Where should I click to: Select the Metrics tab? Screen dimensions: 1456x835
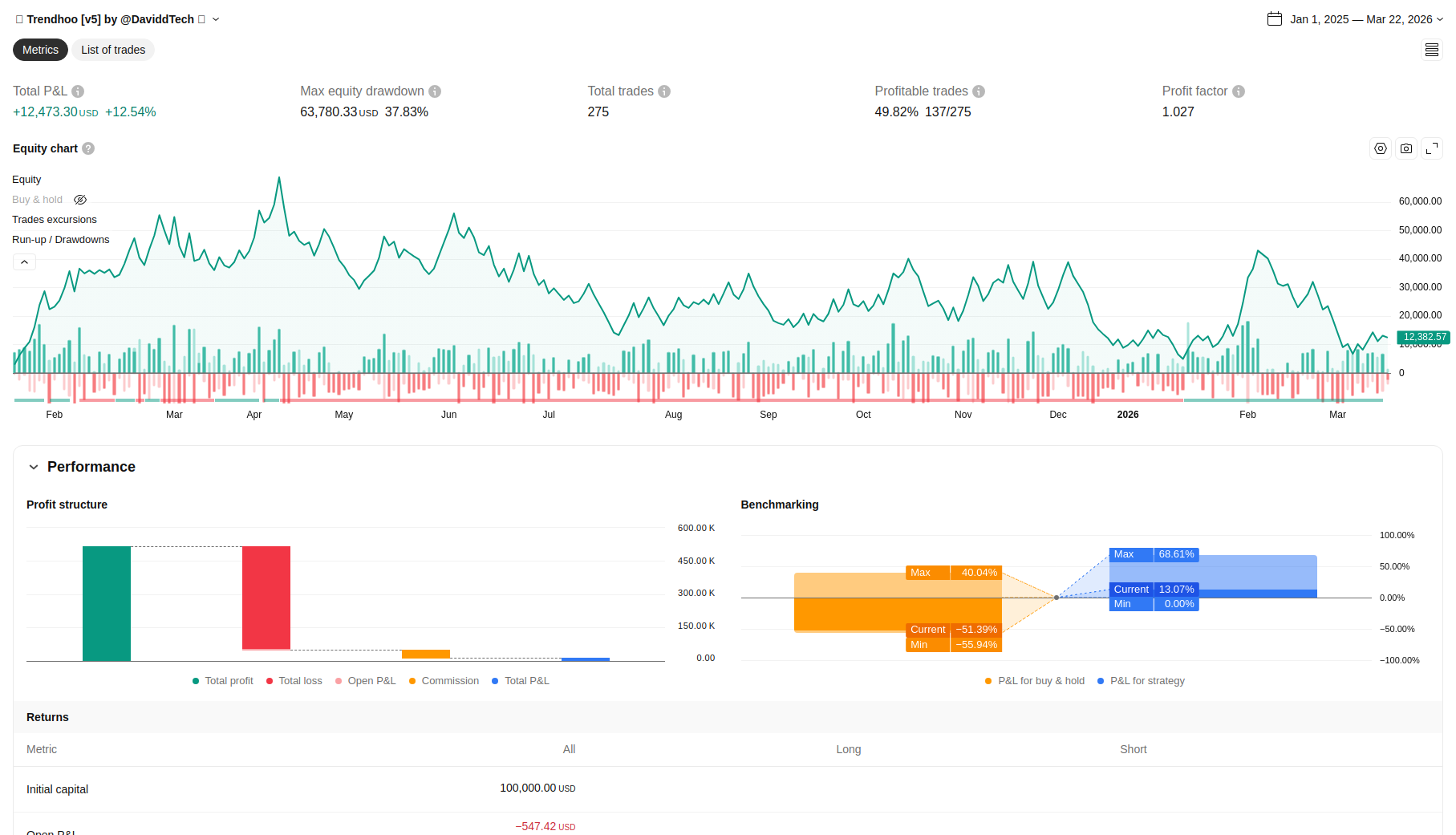40,50
